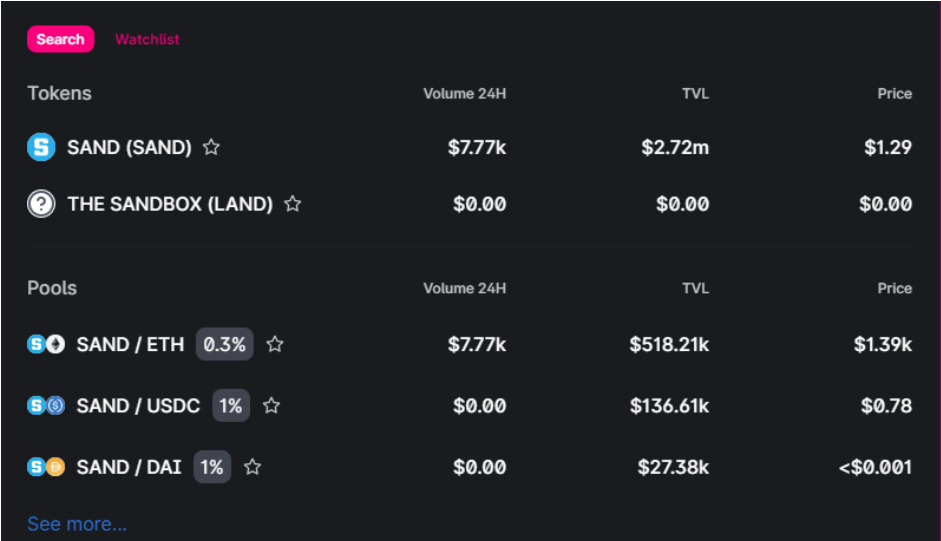Click the SAND/USDC paired token icons
Screen dimensions: 941x541
(x=46, y=406)
